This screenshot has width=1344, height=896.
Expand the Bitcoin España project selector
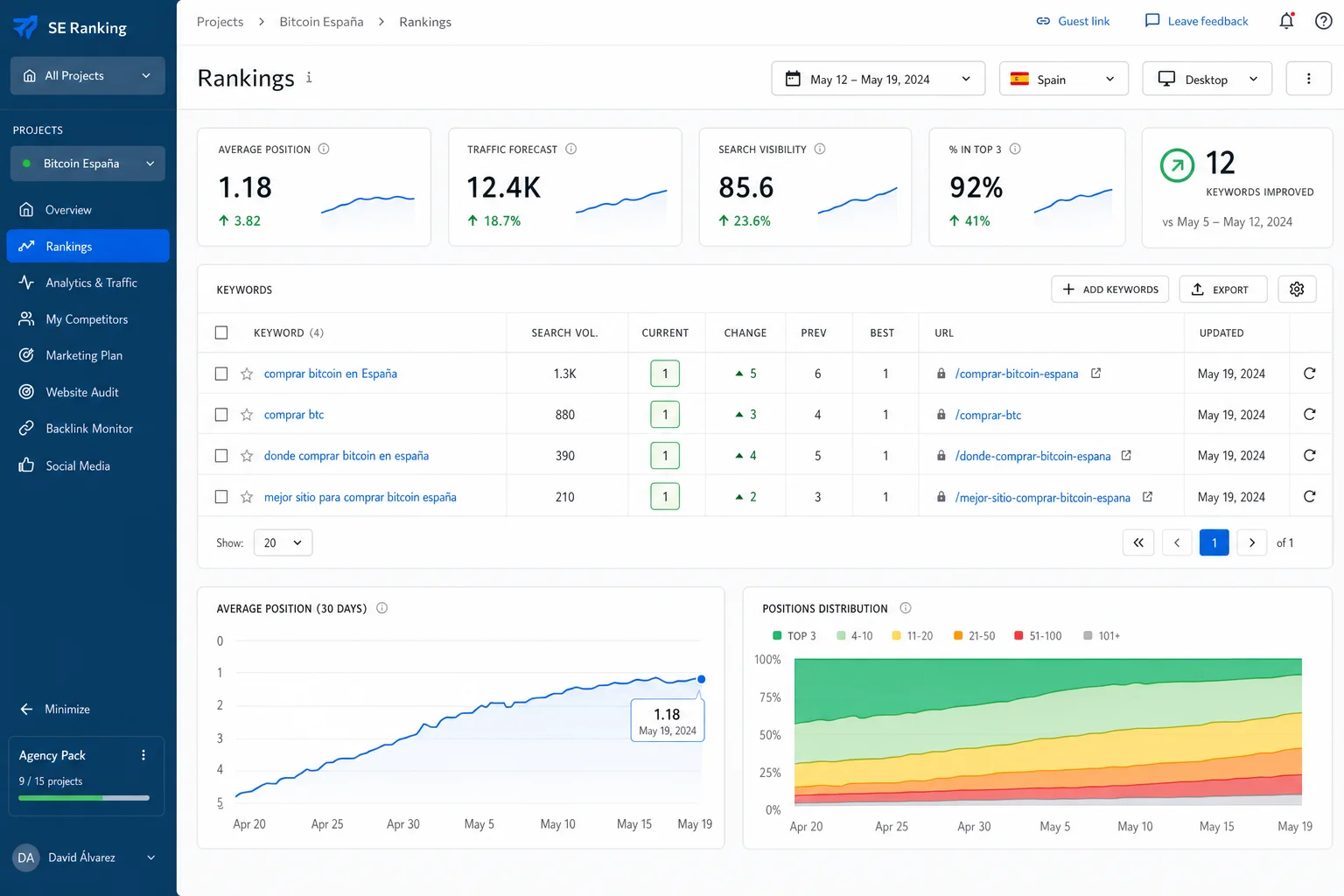(87, 164)
